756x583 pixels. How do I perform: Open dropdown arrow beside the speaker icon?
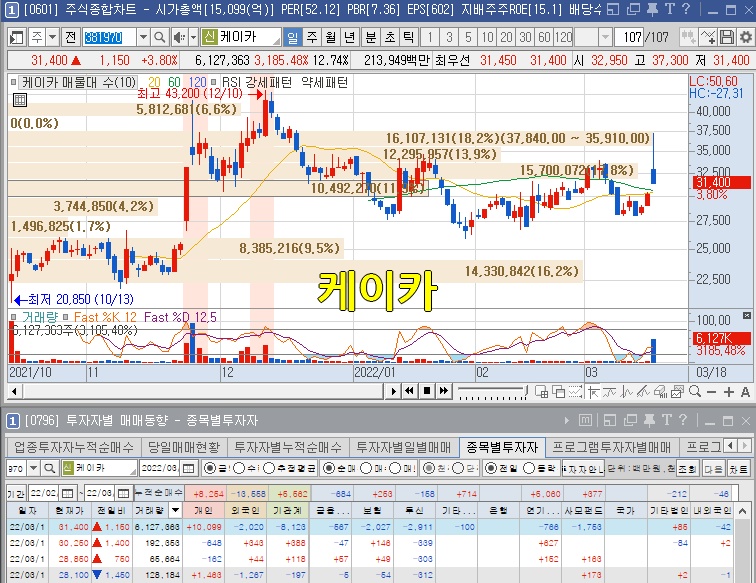pos(193,37)
